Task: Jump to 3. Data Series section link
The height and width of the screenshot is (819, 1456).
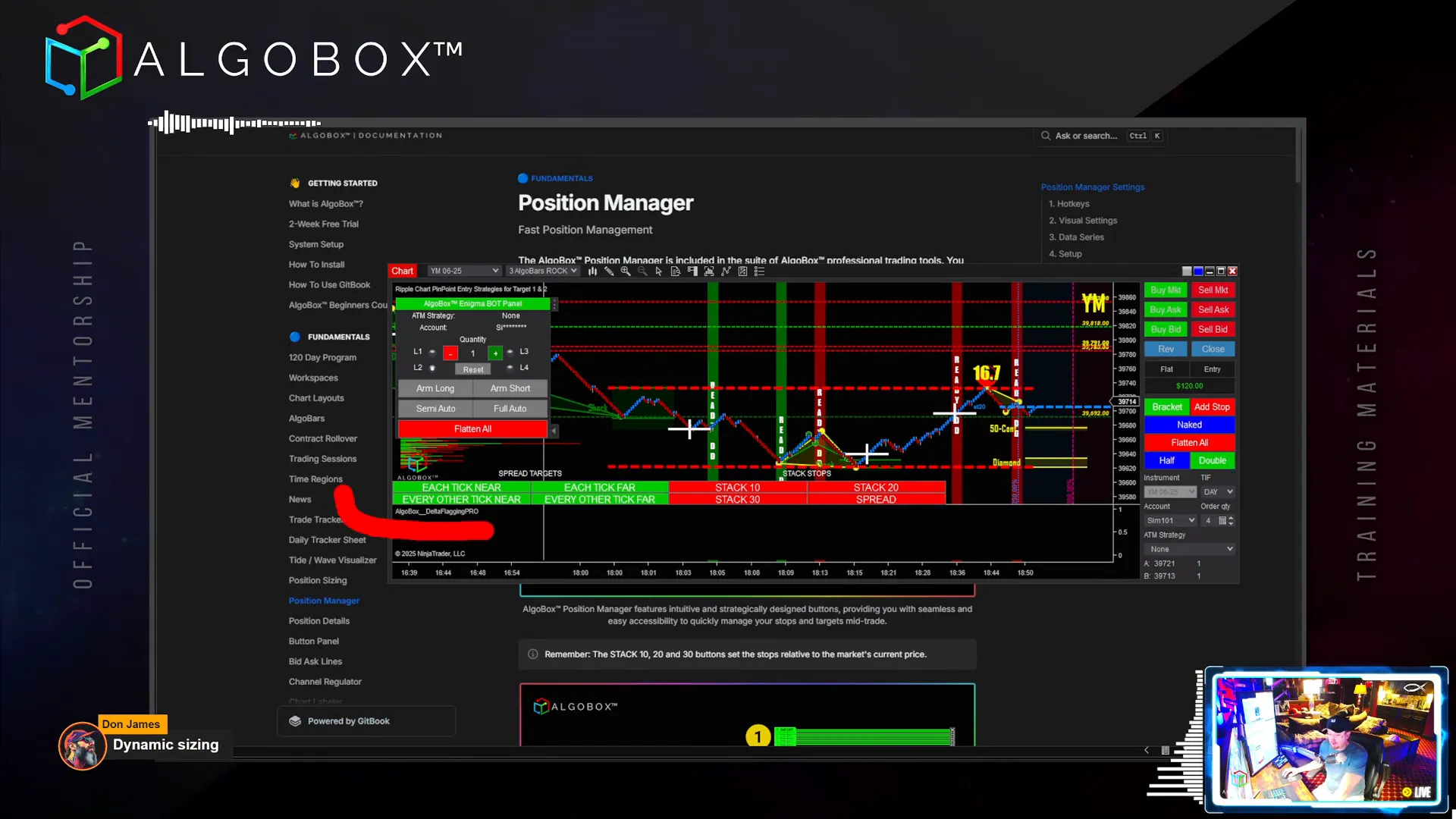Action: pyautogui.click(x=1077, y=237)
